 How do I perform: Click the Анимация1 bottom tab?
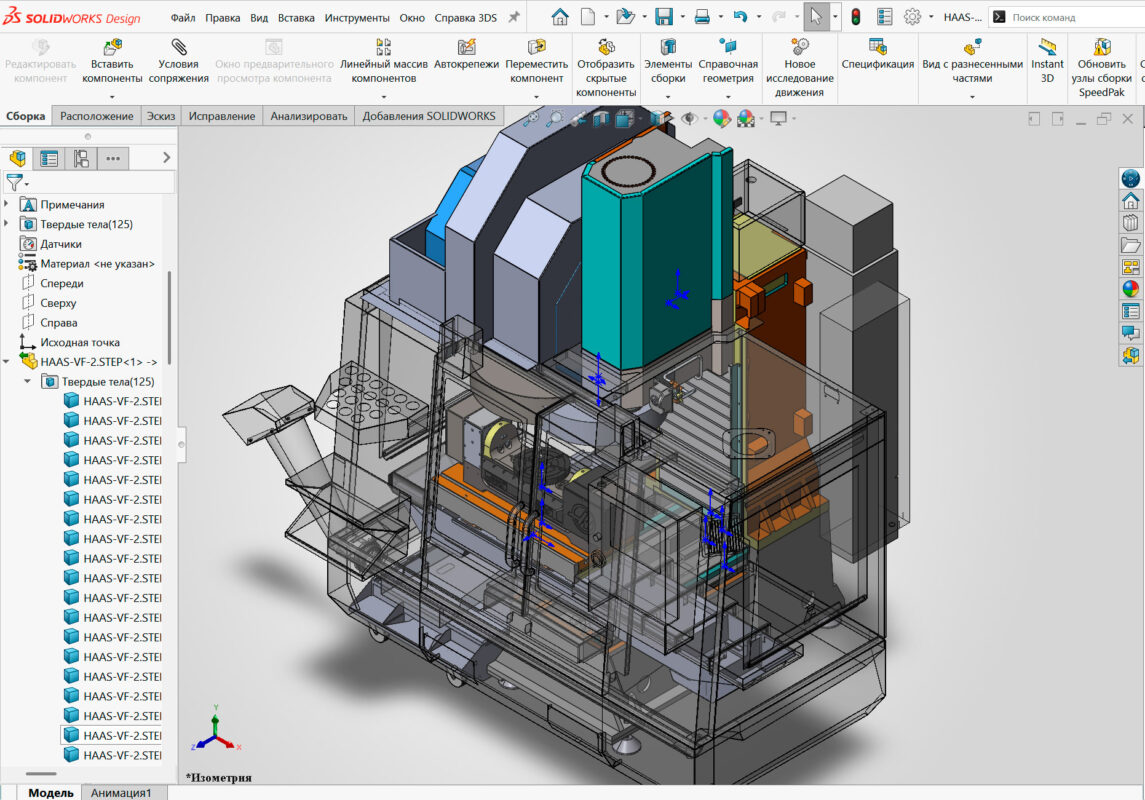(x=121, y=792)
